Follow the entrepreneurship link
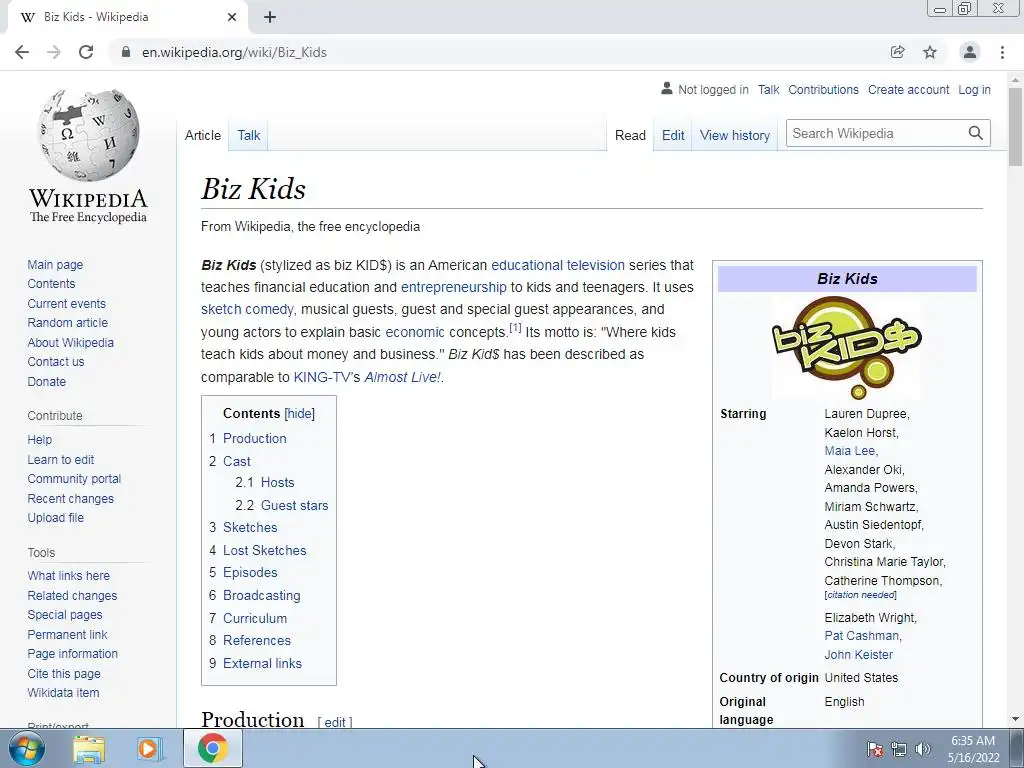Image resolution: width=1024 pixels, height=768 pixels. click(x=453, y=287)
